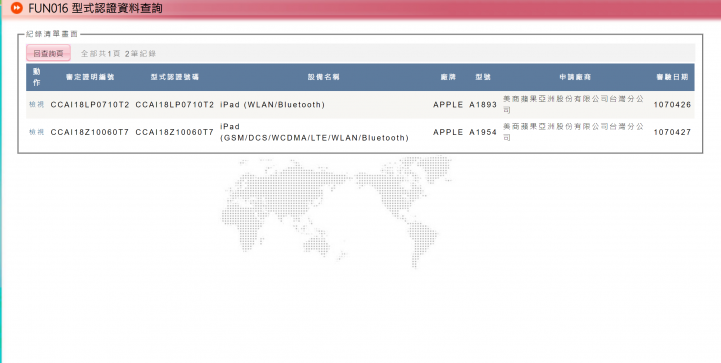Click date value 1070426
721x363 pixels.
(x=672, y=104)
